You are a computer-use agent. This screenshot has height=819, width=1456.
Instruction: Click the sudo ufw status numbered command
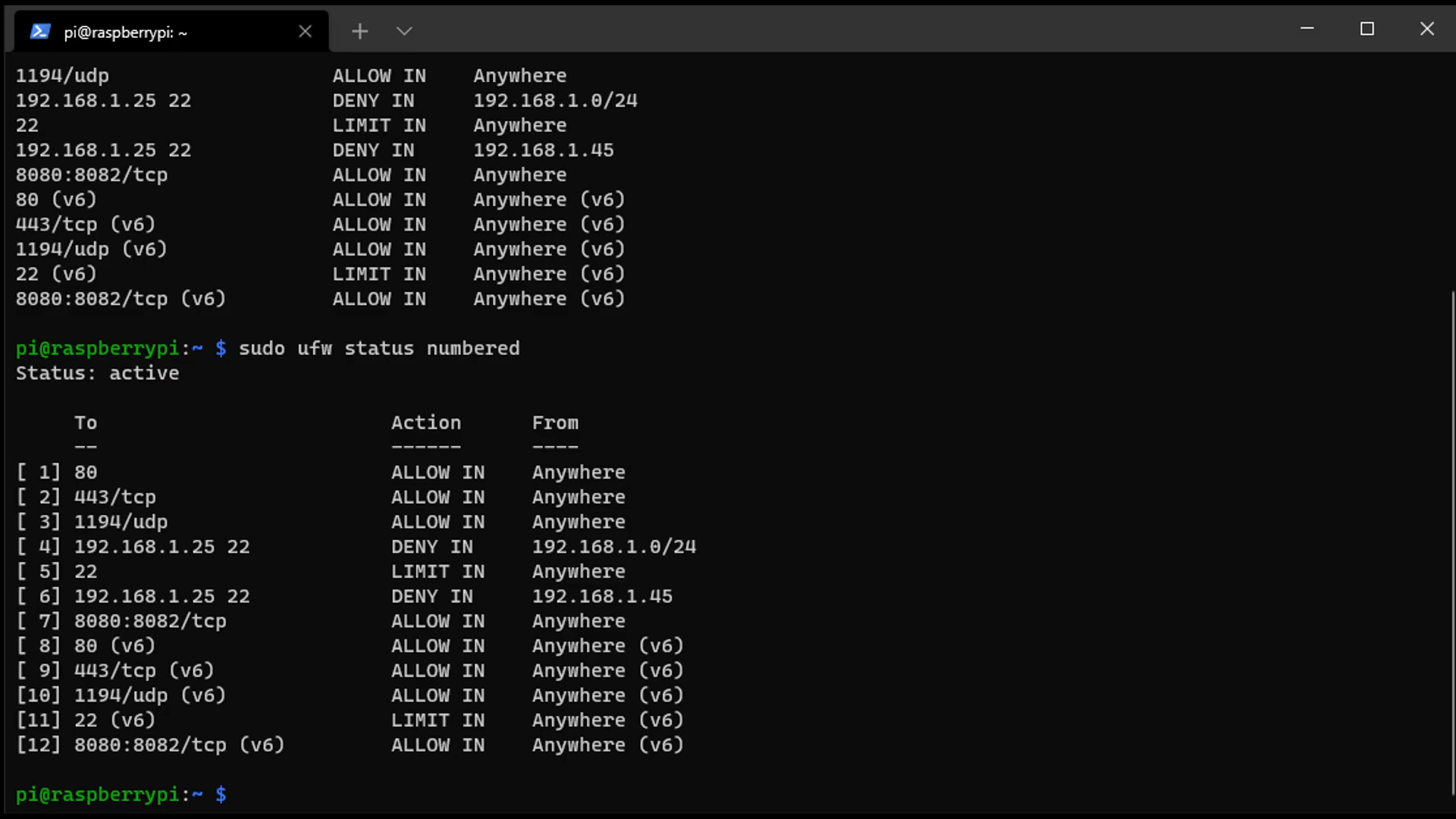tap(379, 348)
